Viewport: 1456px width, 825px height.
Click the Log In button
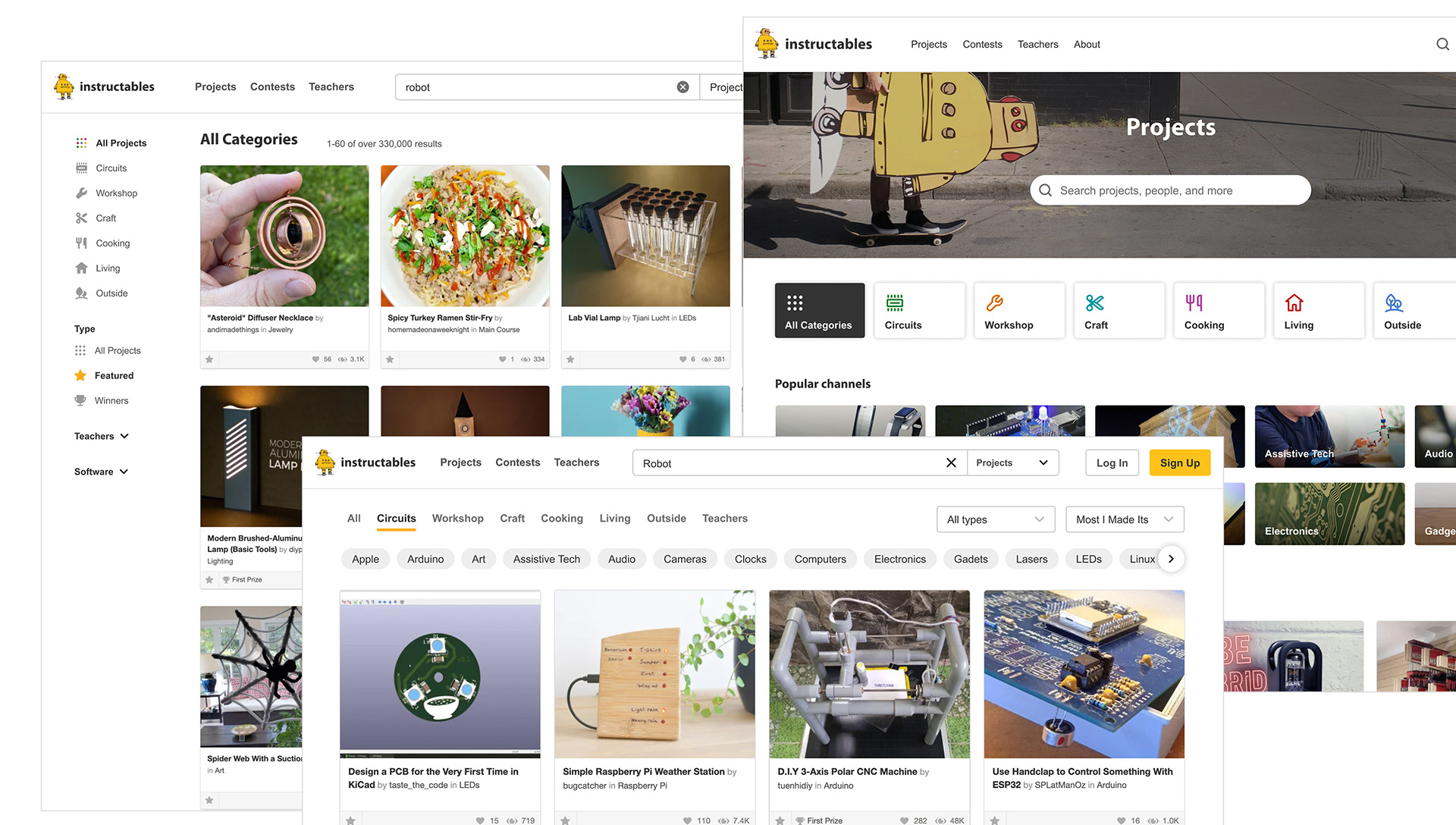tap(1112, 463)
